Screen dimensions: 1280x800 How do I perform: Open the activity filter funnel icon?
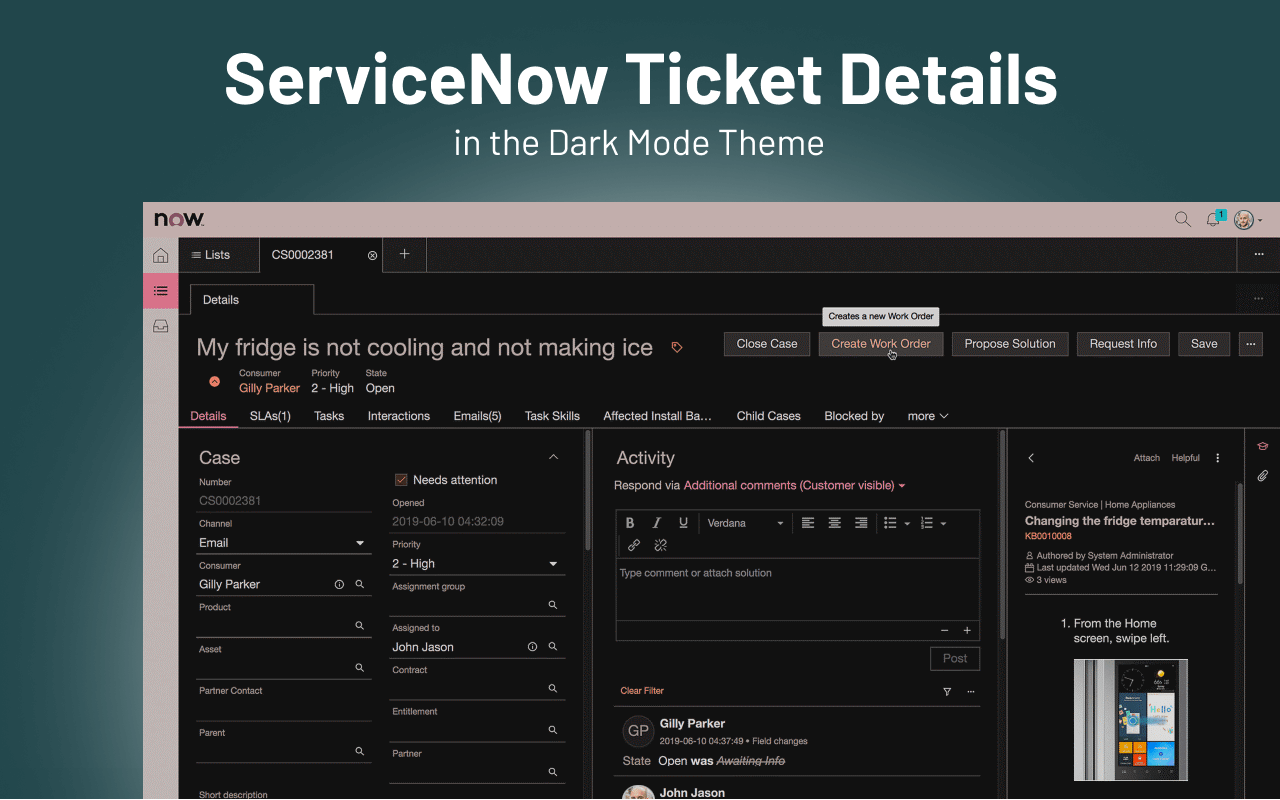point(947,691)
